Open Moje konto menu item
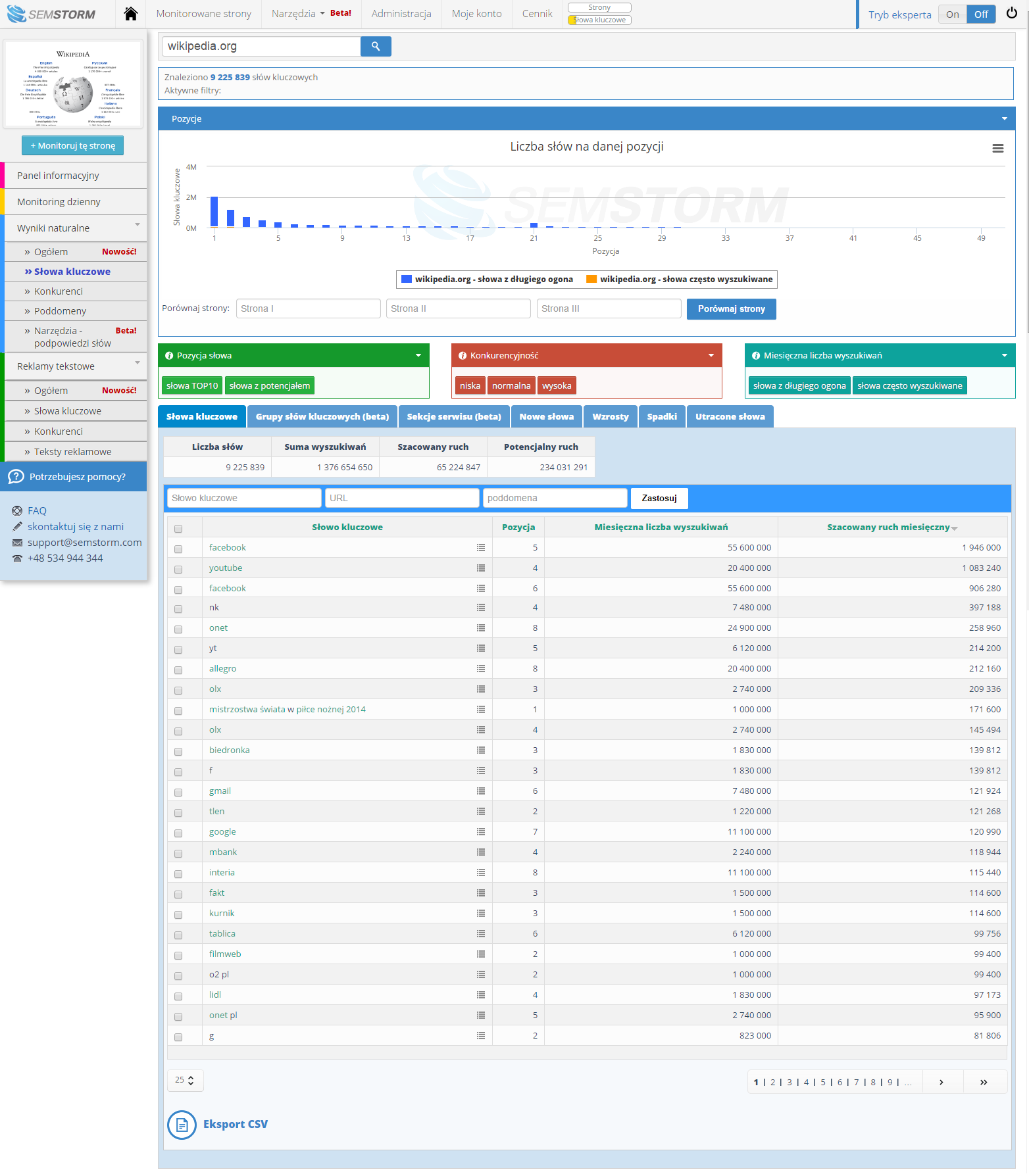This screenshot has height=1176, width=1029. pyautogui.click(x=476, y=14)
